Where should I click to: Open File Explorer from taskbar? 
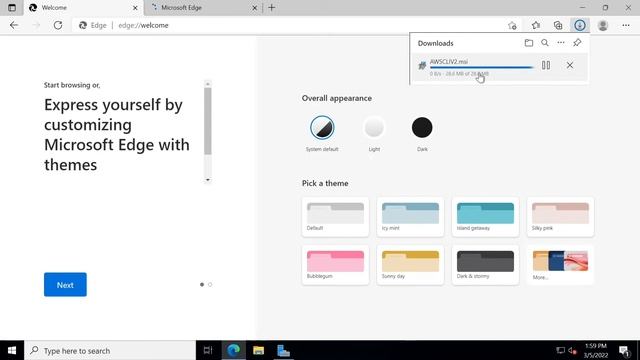point(258,350)
